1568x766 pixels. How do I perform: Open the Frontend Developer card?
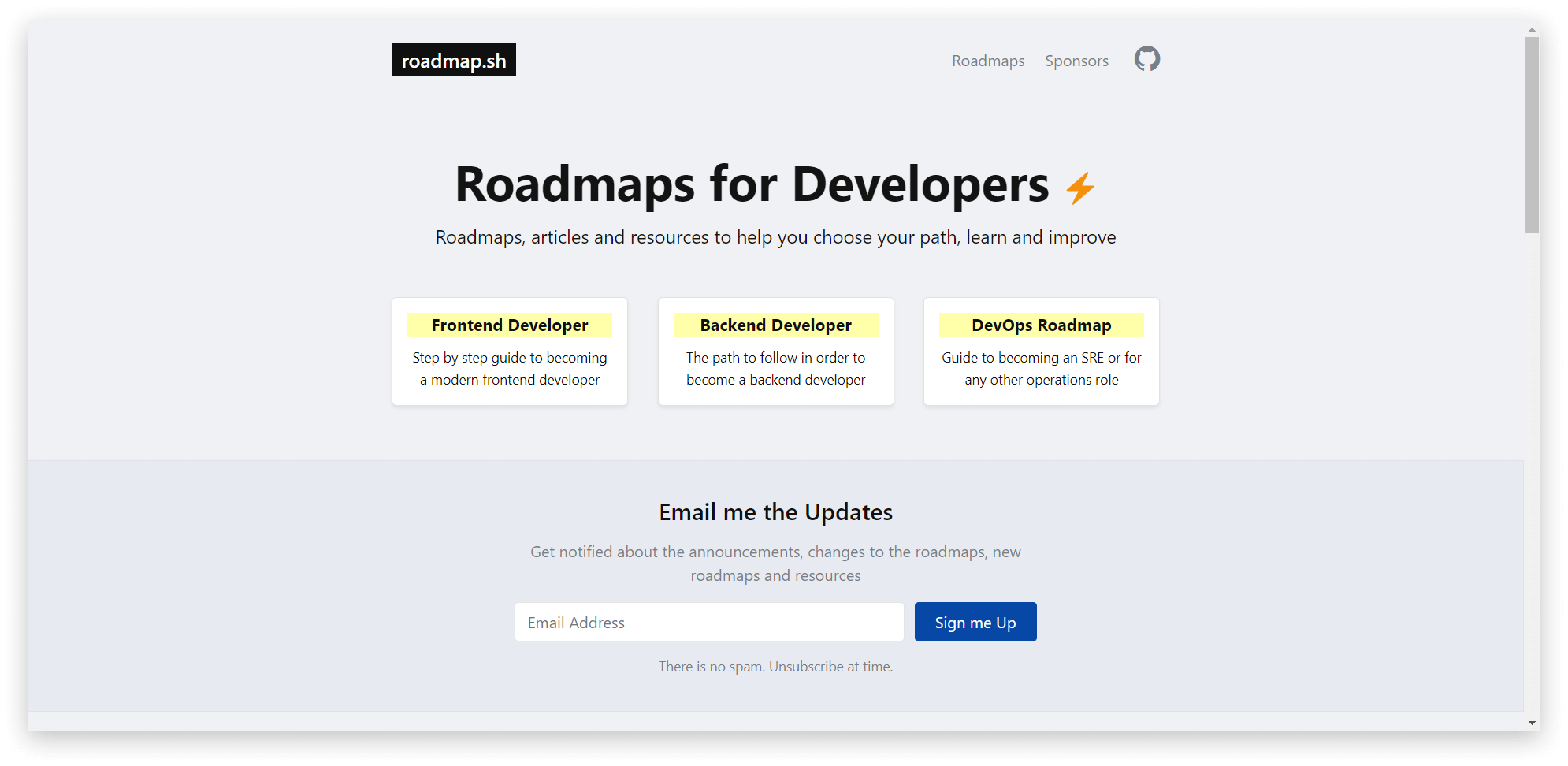point(510,351)
